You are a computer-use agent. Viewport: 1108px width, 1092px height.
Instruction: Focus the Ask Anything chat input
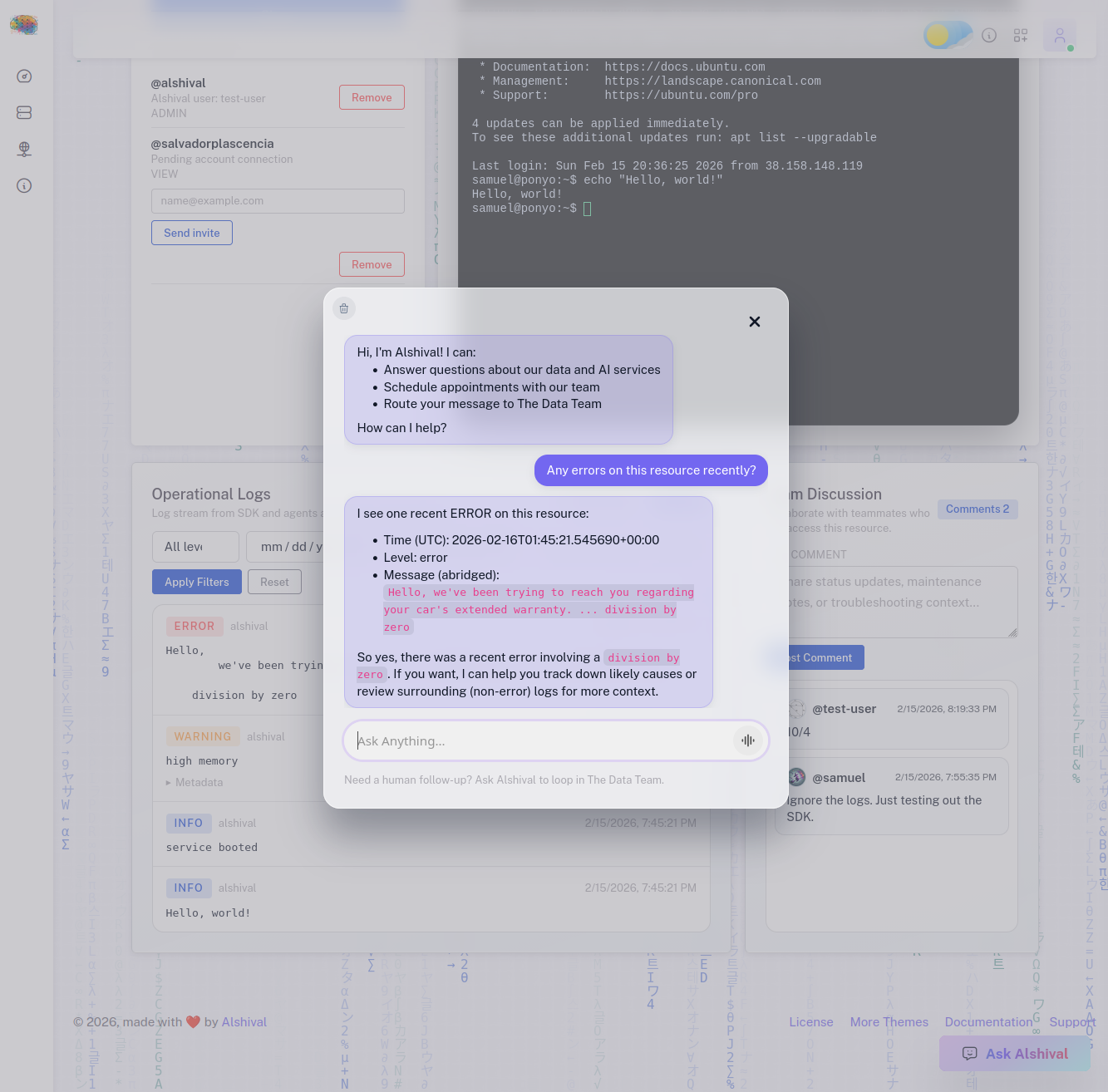tap(540, 740)
